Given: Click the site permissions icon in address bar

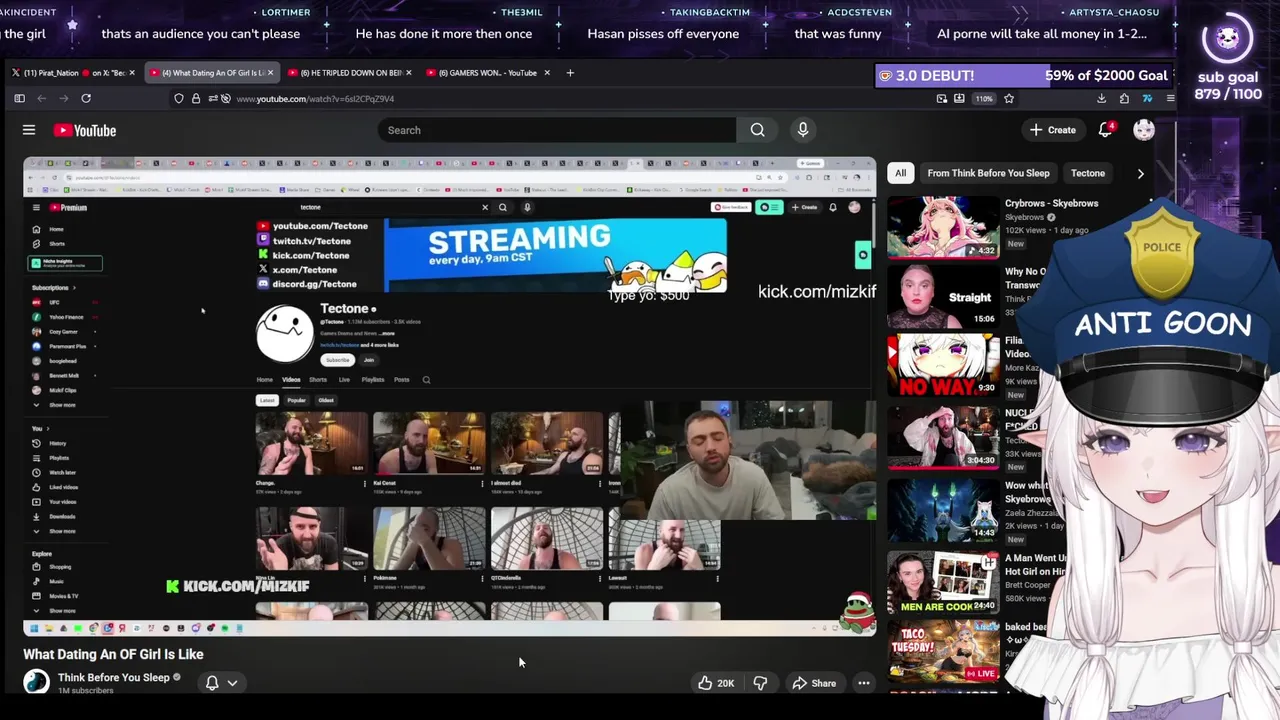Looking at the screenshot, I should [212, 98].
